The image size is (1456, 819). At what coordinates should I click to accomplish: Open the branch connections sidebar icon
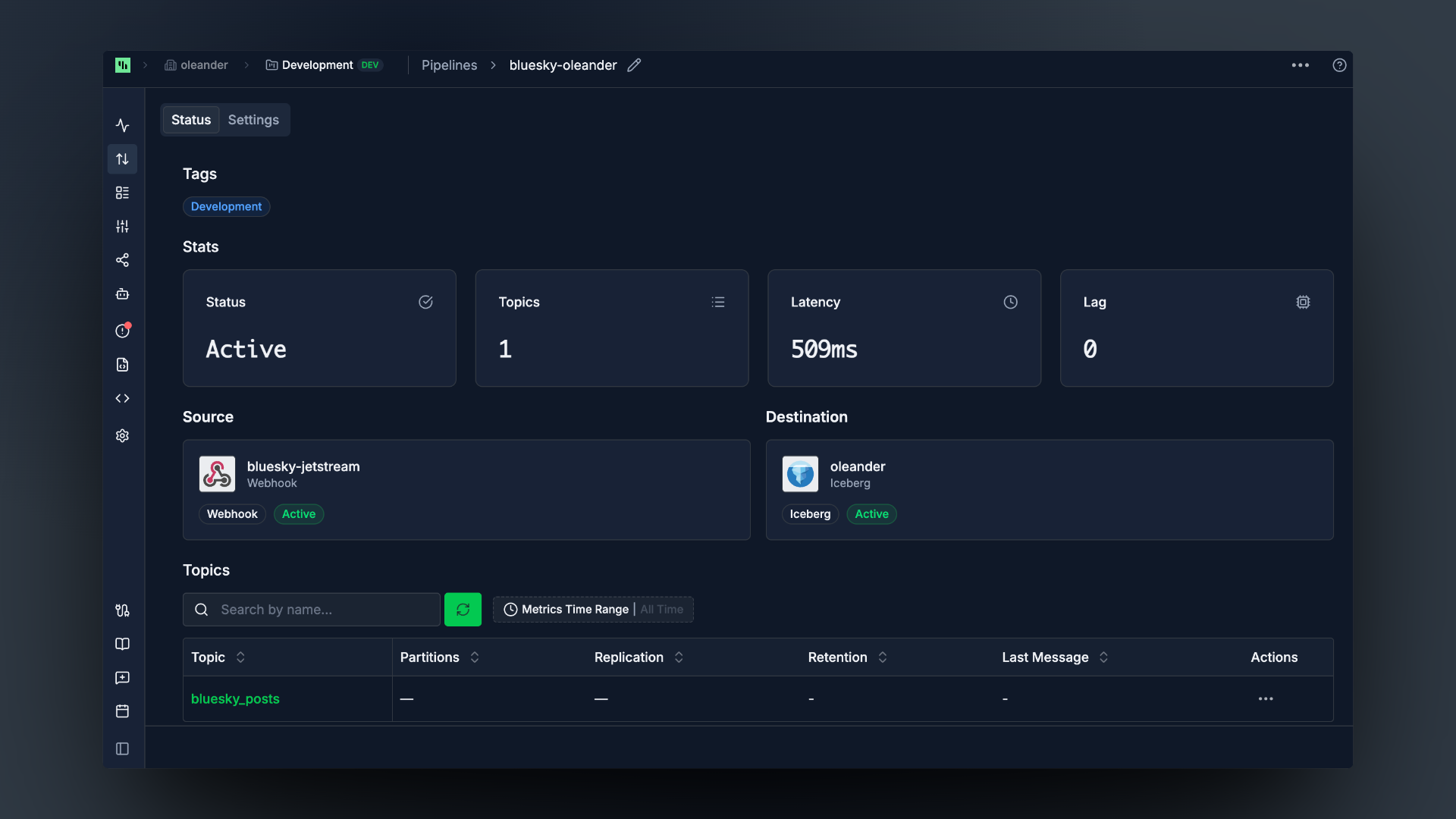tap(122, 610)
